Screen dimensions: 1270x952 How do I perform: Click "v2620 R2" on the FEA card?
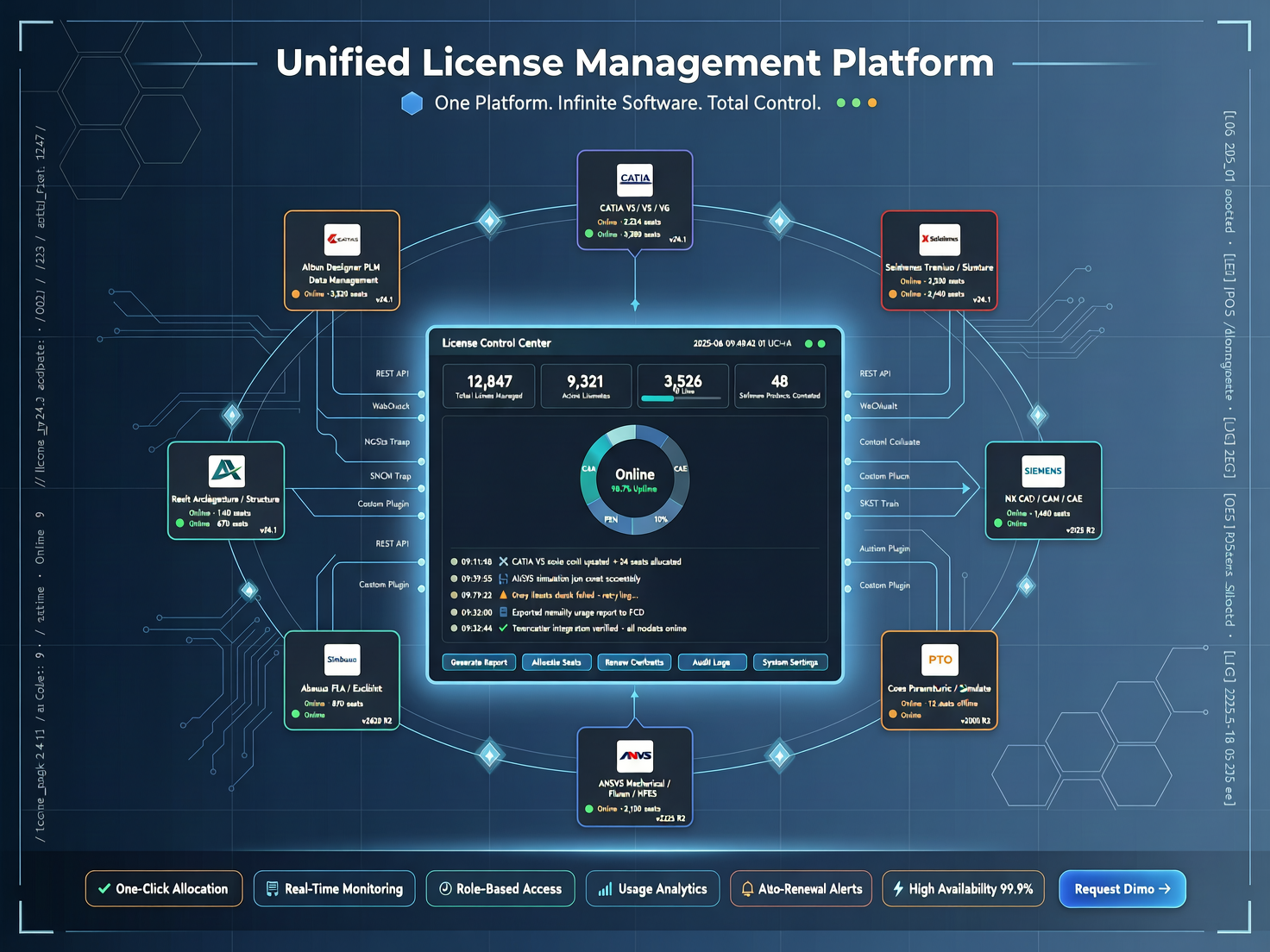377,721
